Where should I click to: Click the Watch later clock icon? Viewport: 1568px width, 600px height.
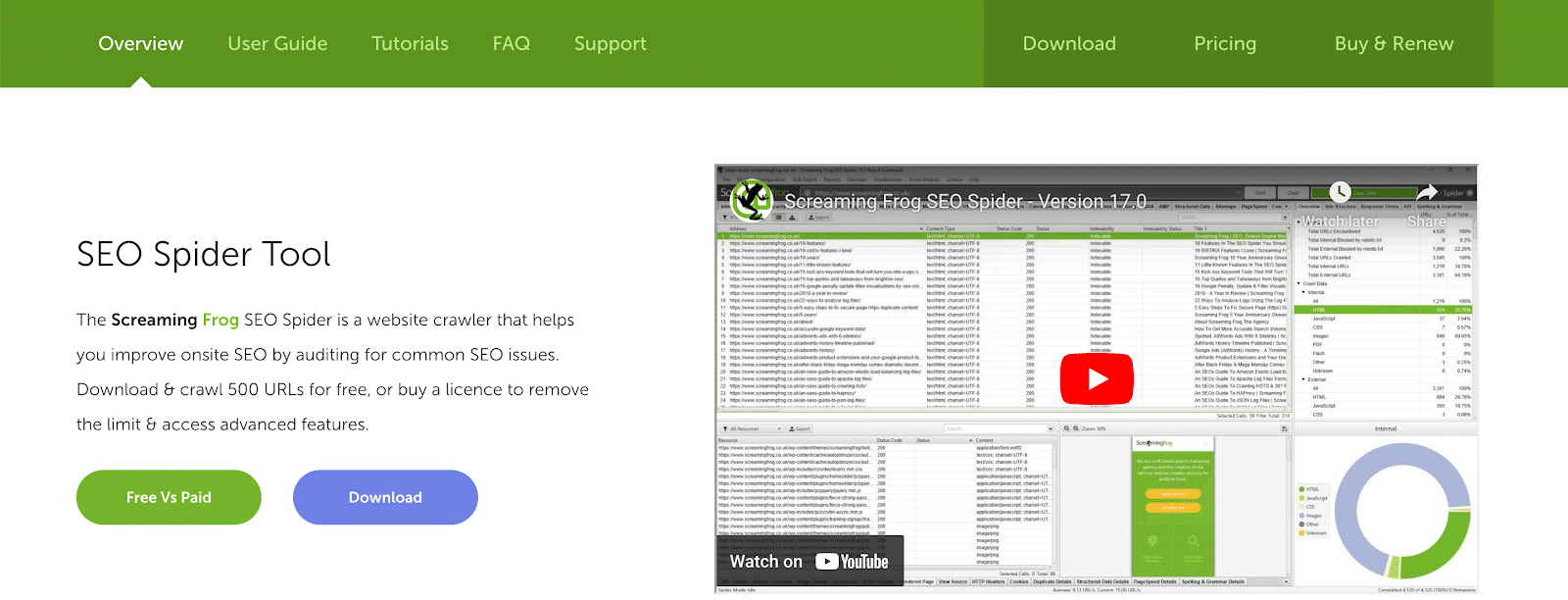click(1340, 192)
